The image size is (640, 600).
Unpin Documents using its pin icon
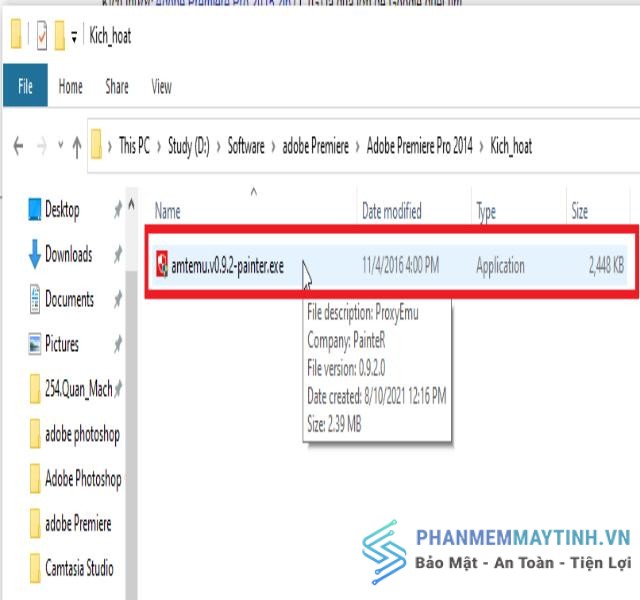[118, 299]
